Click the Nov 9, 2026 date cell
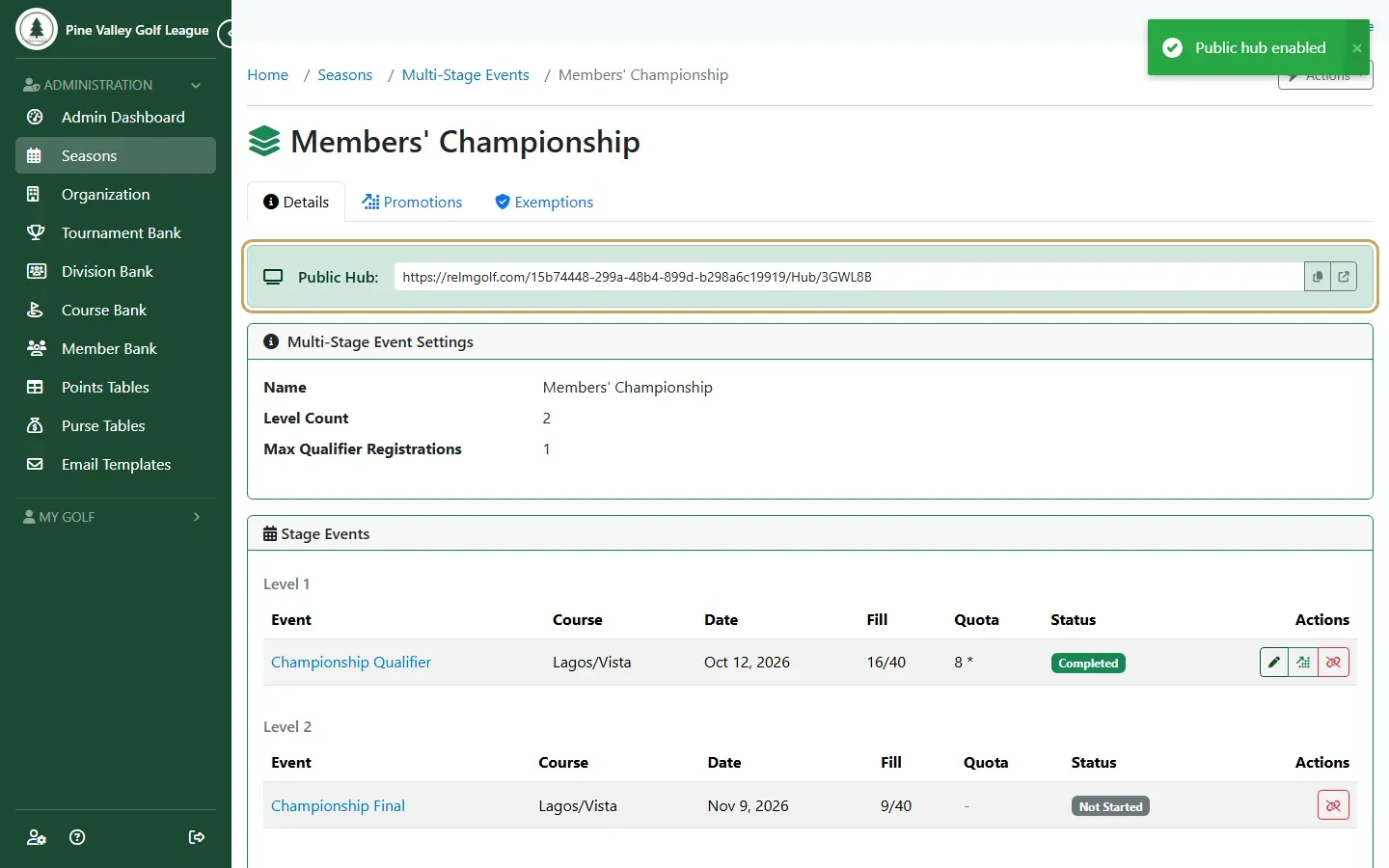The height and width of the screenshot is (868, 1389). pos(749,805)
